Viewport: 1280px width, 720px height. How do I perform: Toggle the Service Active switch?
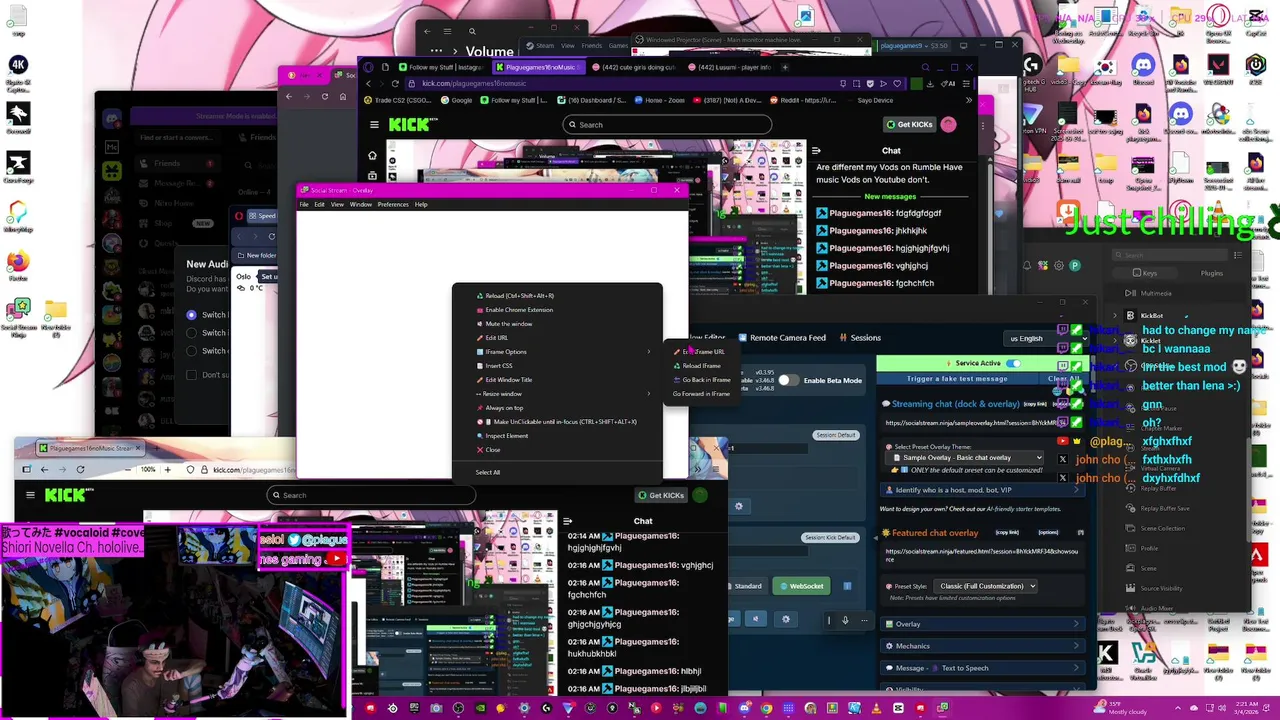point(1014,363)
